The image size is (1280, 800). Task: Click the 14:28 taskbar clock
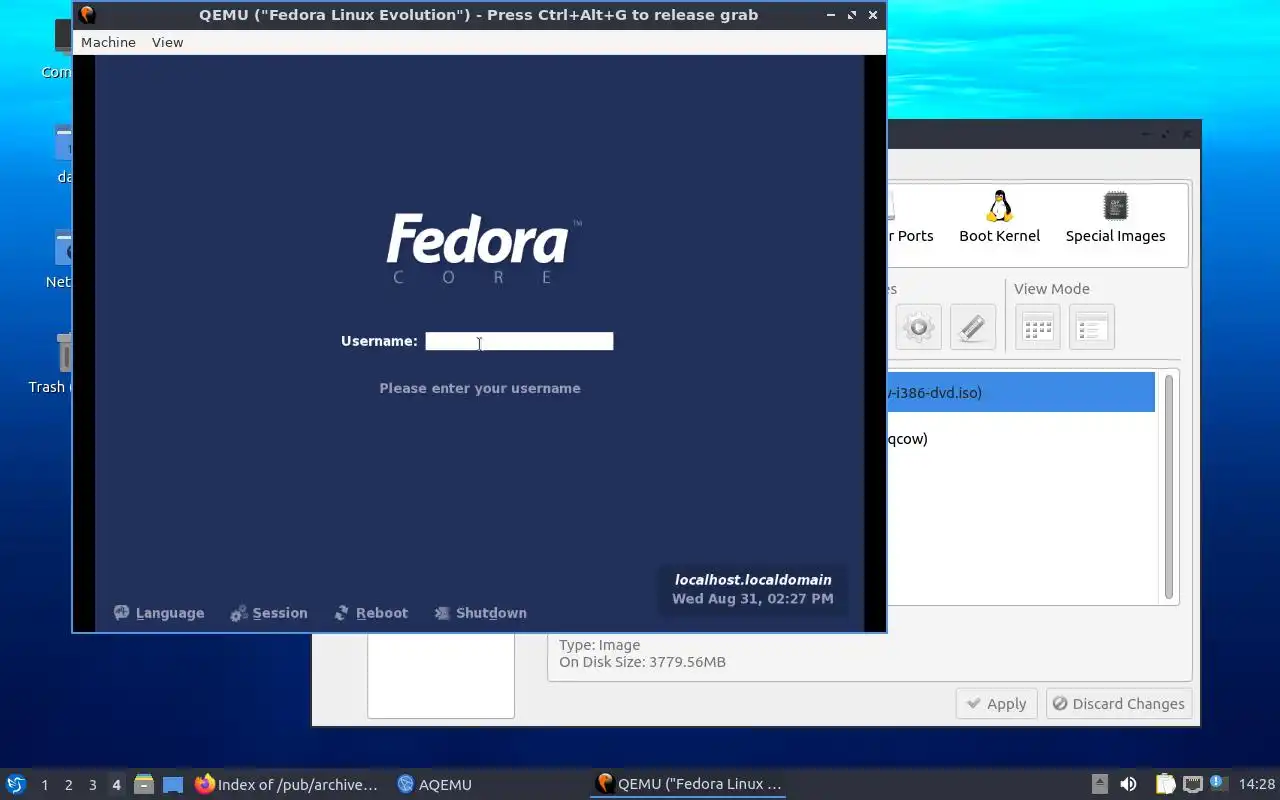pos(1257,785)
